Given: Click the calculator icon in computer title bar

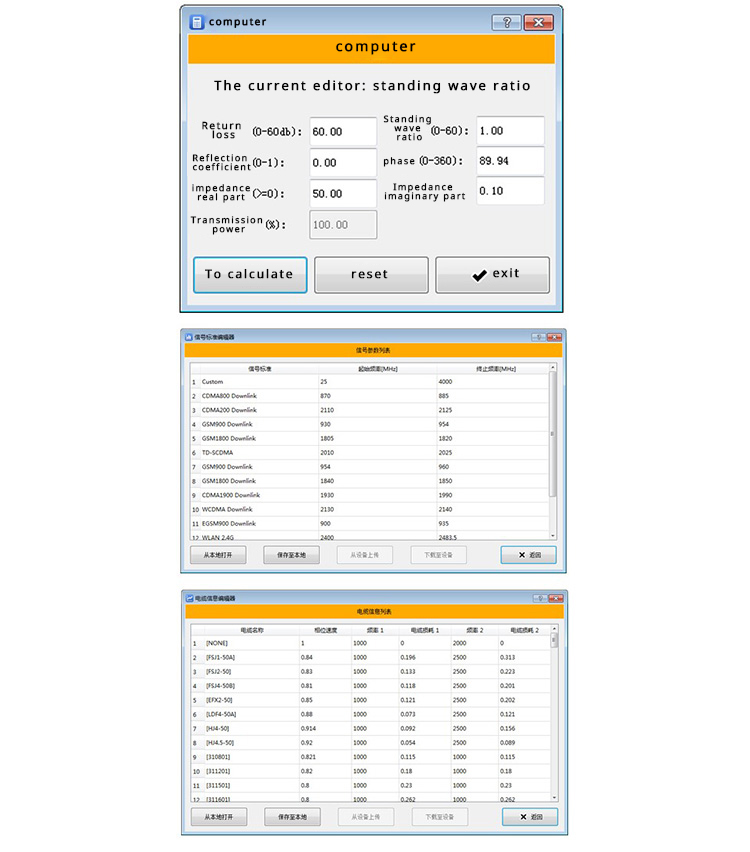Looking at the screenshot, I should (197, 22).
